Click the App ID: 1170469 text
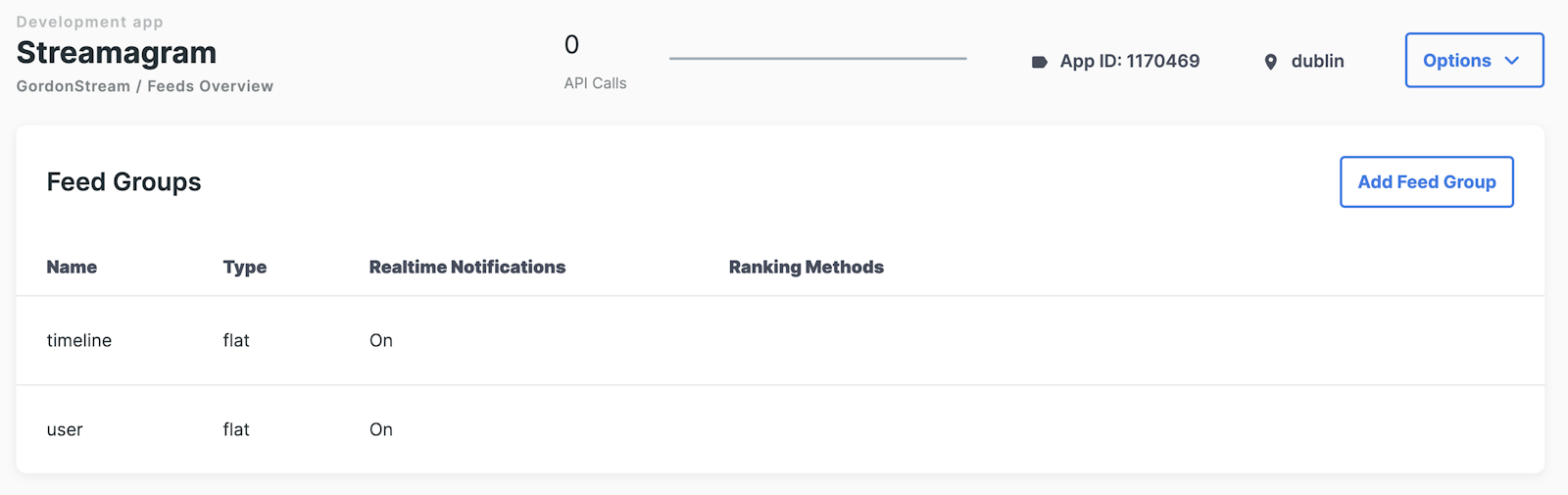 1129,61
